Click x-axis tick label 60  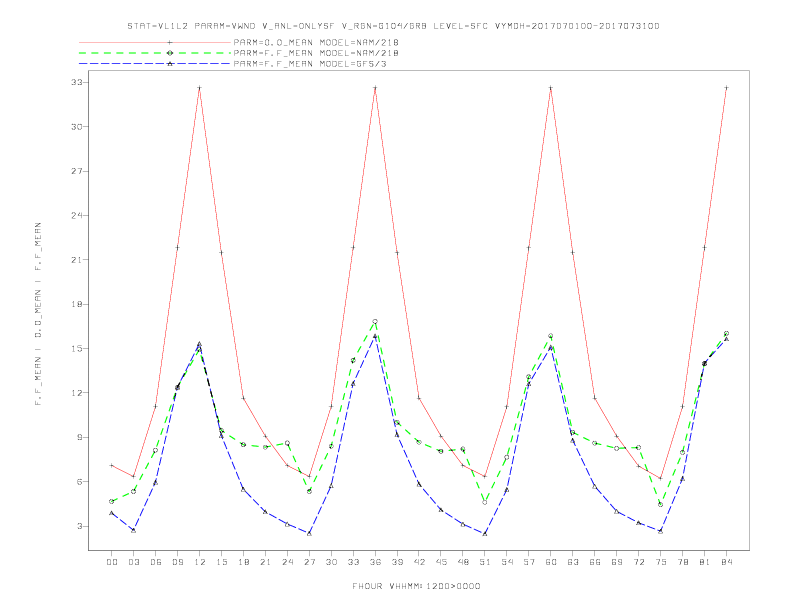[551, 562]
